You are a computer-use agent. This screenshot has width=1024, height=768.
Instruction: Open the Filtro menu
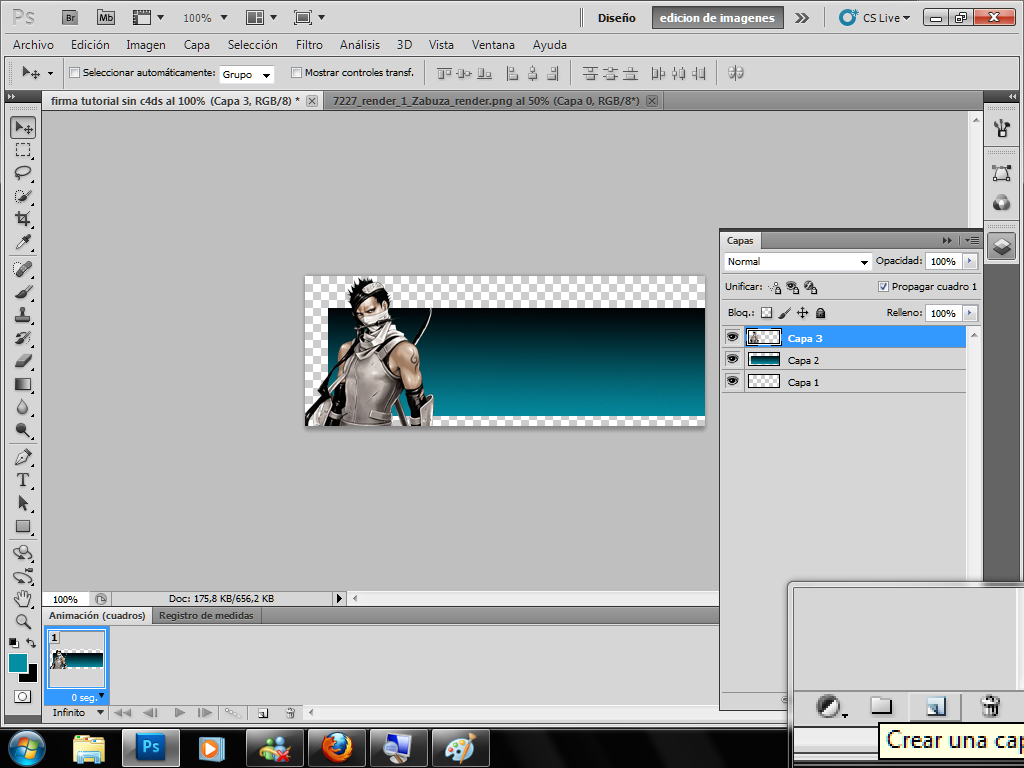coord(310,45)
